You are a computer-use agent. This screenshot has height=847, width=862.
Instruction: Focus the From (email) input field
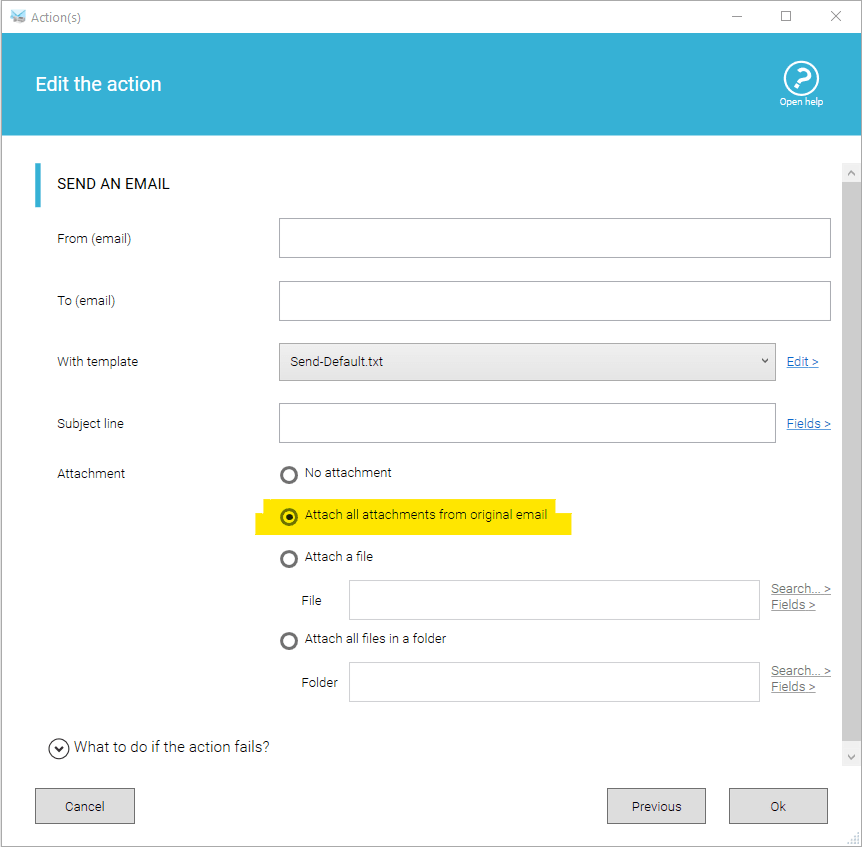[x=554, y=238]
